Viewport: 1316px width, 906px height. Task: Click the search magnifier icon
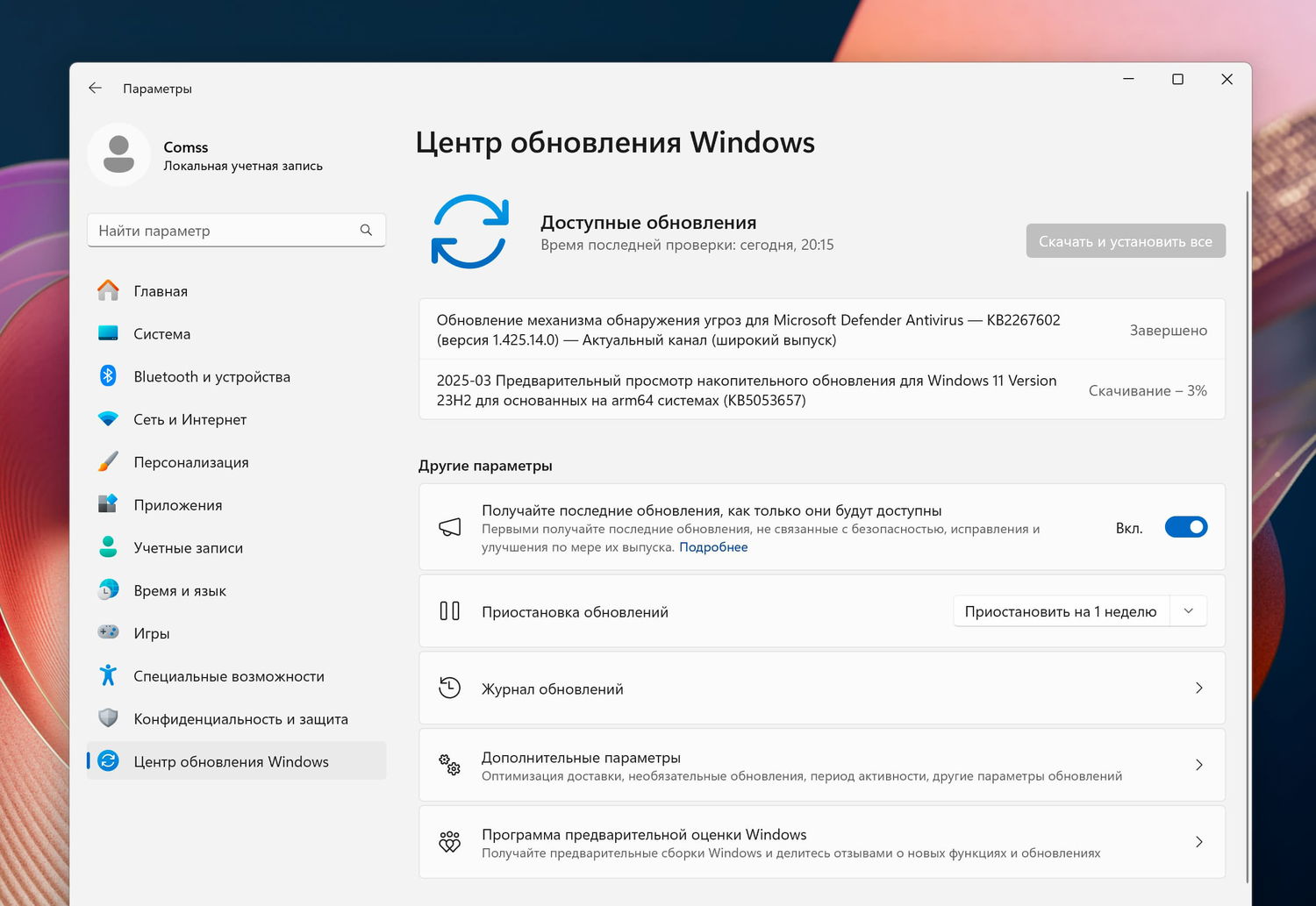(x=366, y=230)
